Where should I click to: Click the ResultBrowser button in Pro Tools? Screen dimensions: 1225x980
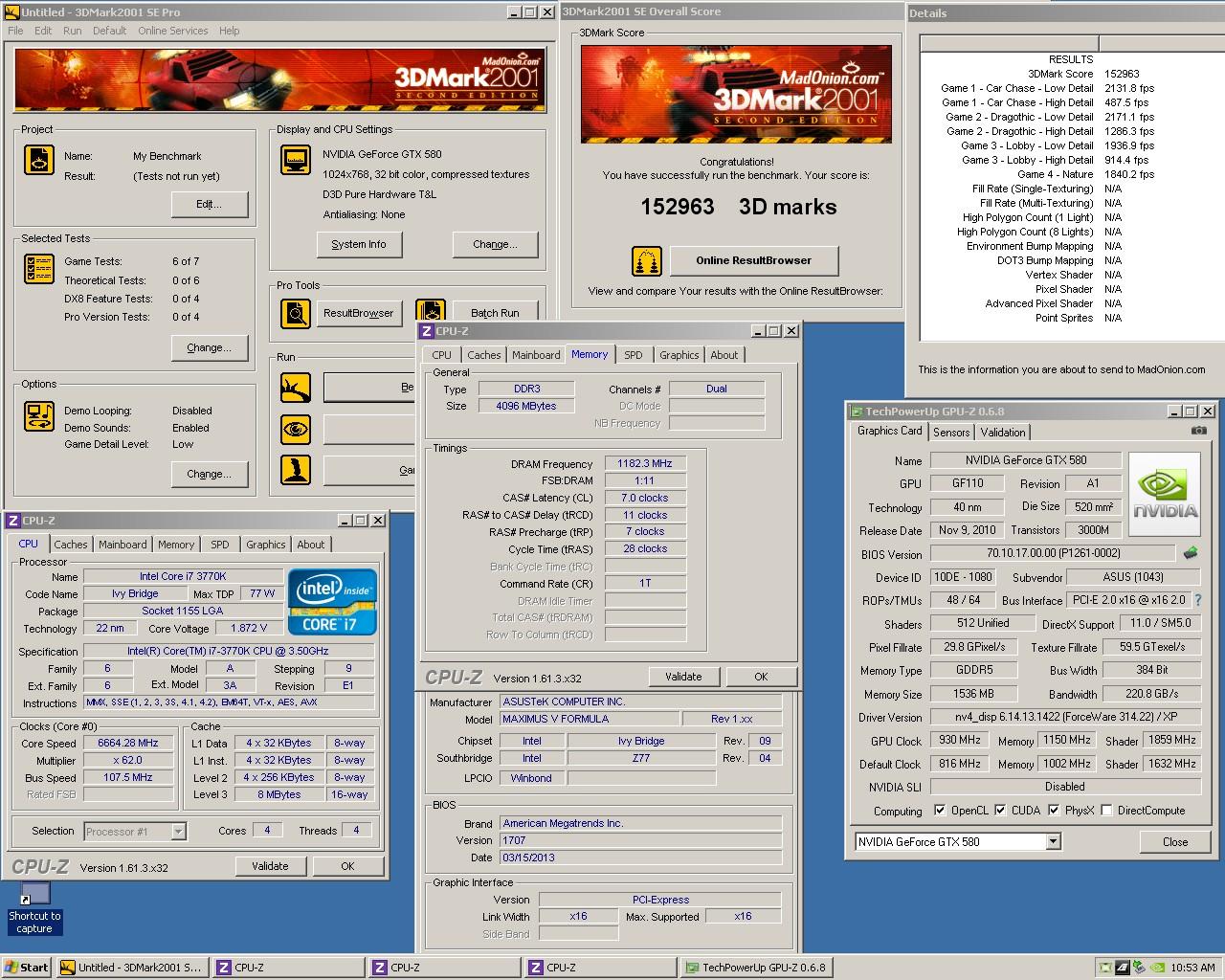pos(358,313)
